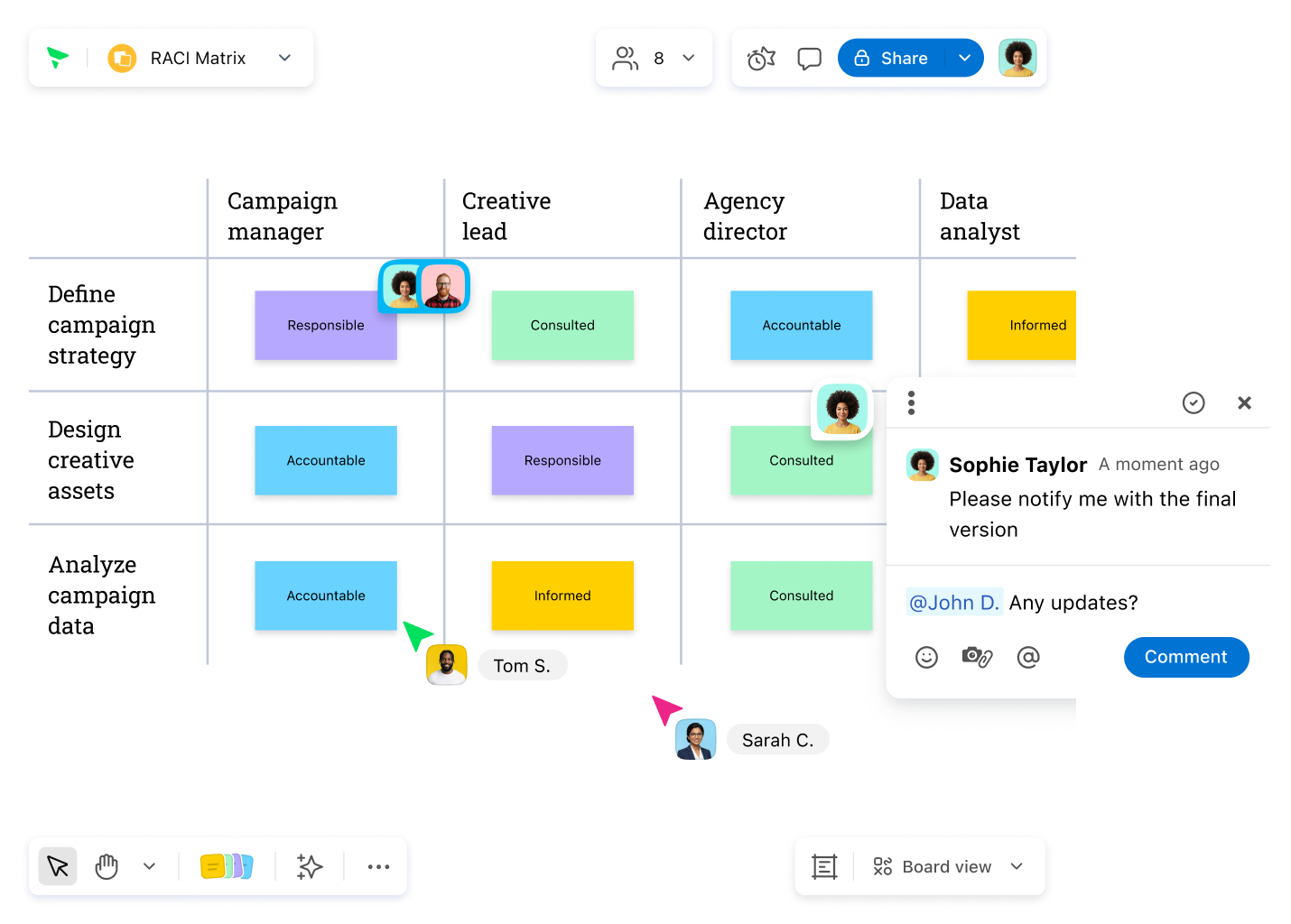Viewport: 1291px width, 924px height.
Task: Click the Design creative assets row label
Action: (x=91, y=460)
